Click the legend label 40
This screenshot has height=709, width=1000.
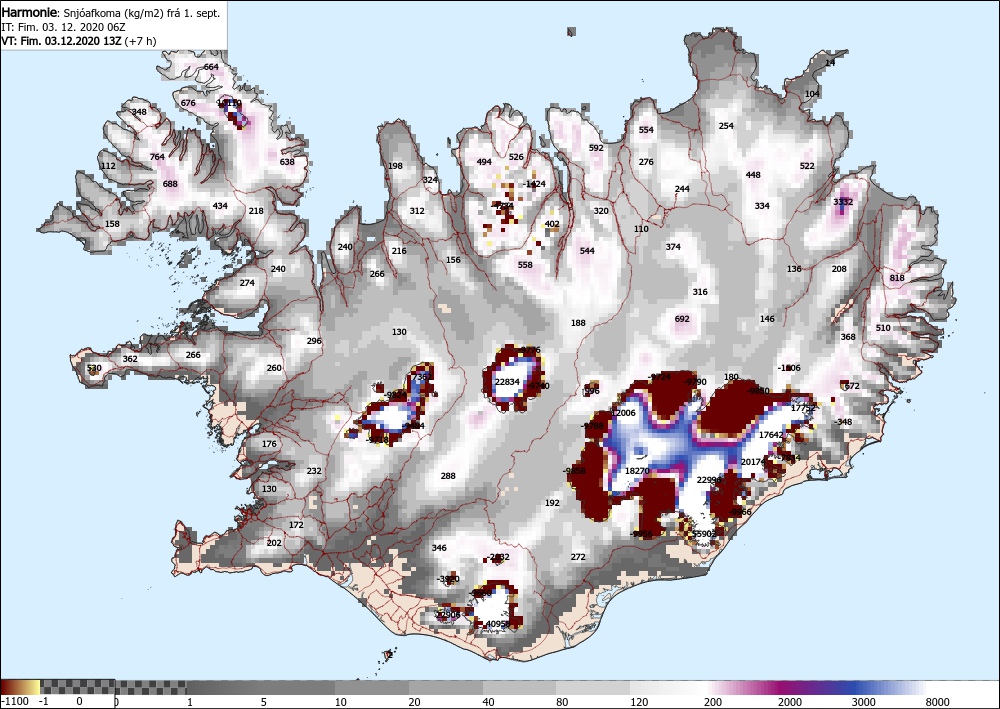pyautogui.click(x=489, y=702)
